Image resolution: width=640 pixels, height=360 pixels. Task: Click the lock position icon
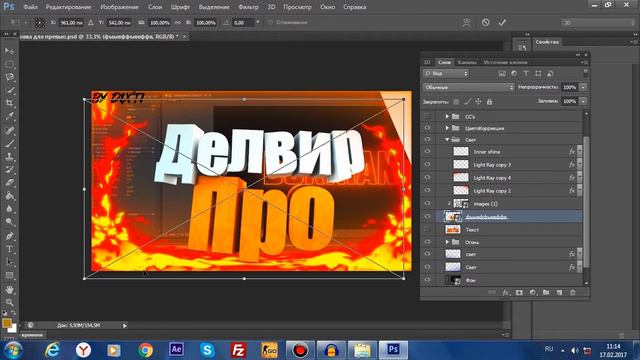(478, 102)
